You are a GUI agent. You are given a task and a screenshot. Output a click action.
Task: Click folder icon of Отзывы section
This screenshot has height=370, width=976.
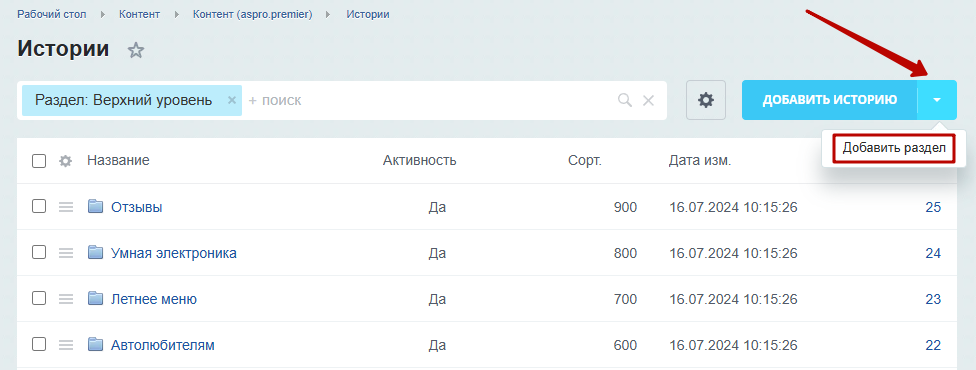[95, 206]
